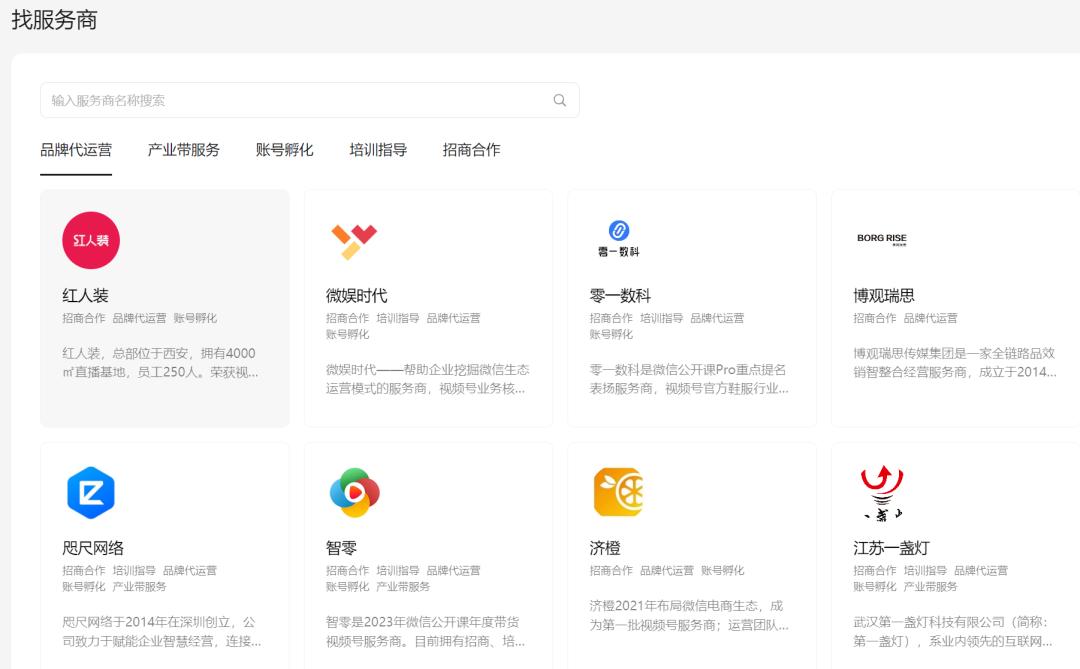Open the 零一数科 blue logo
Screen dimensions: 1080x669
pos(619,238)
